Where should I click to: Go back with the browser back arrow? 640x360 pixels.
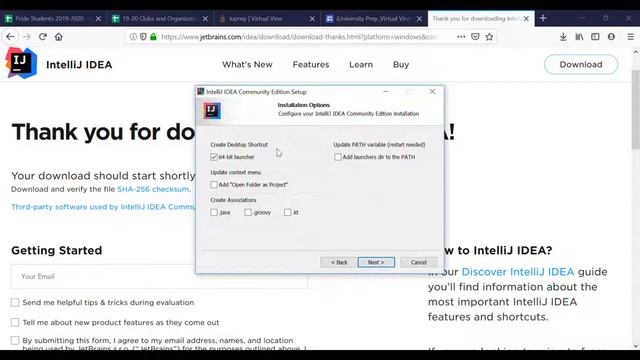[x=10, y=37]
